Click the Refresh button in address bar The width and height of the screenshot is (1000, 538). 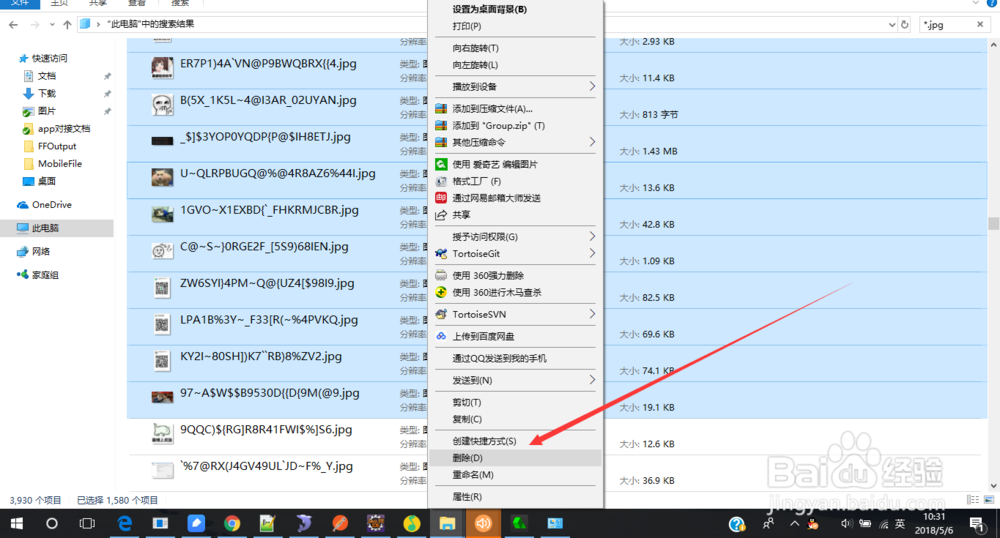click(x=904, y=25)
